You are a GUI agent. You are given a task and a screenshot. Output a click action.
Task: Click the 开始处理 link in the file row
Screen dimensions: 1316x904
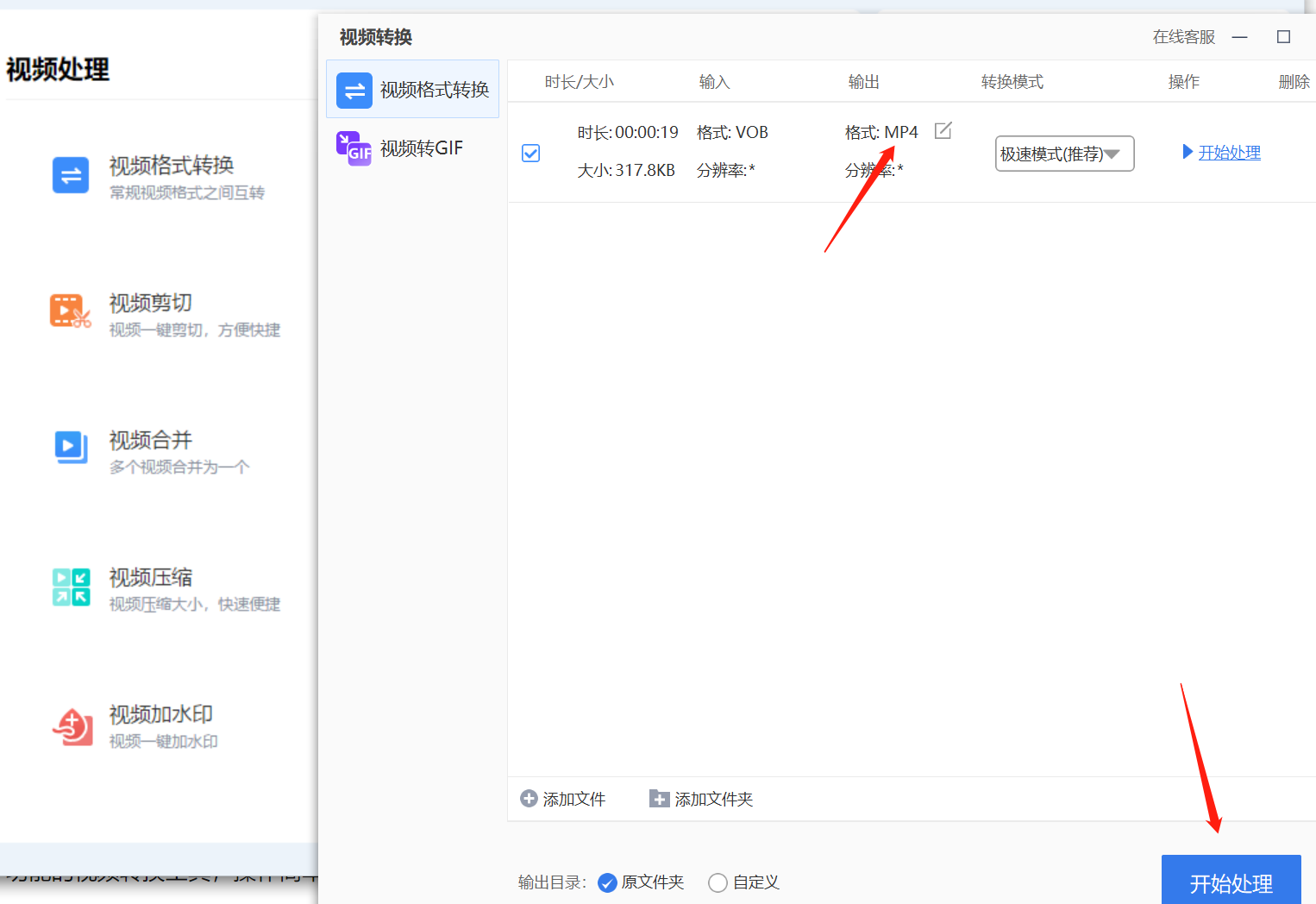[1228, 152]
